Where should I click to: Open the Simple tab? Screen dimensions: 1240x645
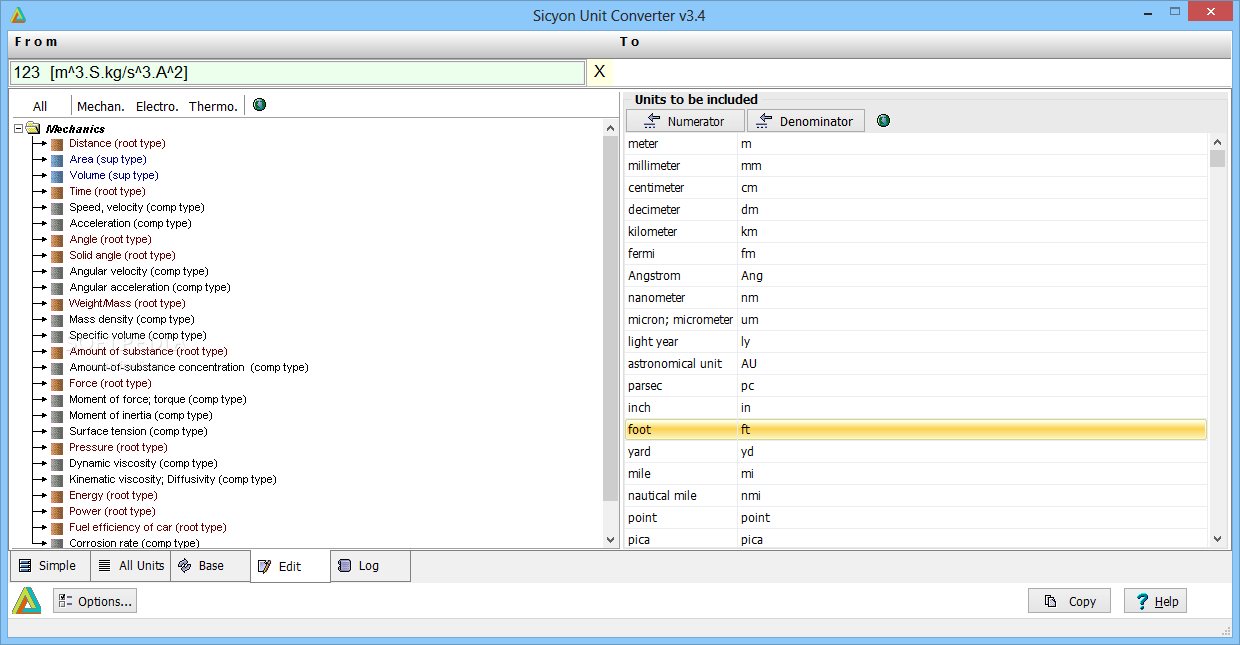click(48, 565)
